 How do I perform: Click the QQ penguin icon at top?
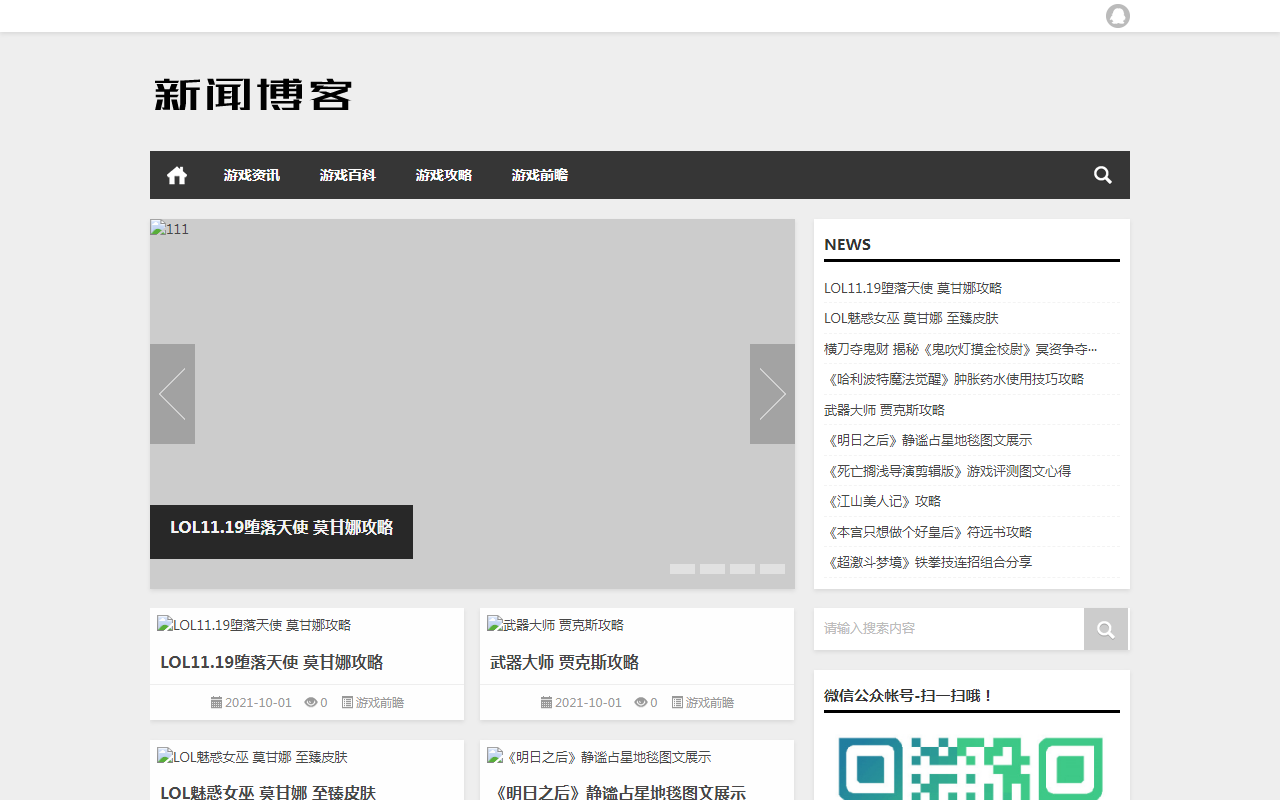(x=1118, y=16)
